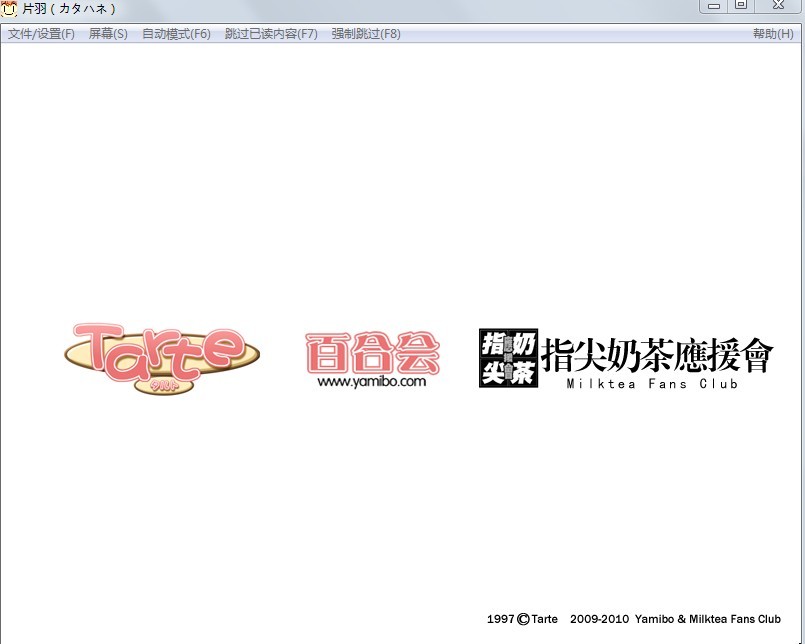Open the 帮助(H) help menu
This screenshot has width=805, height=644.
click(x=773, y=34)
